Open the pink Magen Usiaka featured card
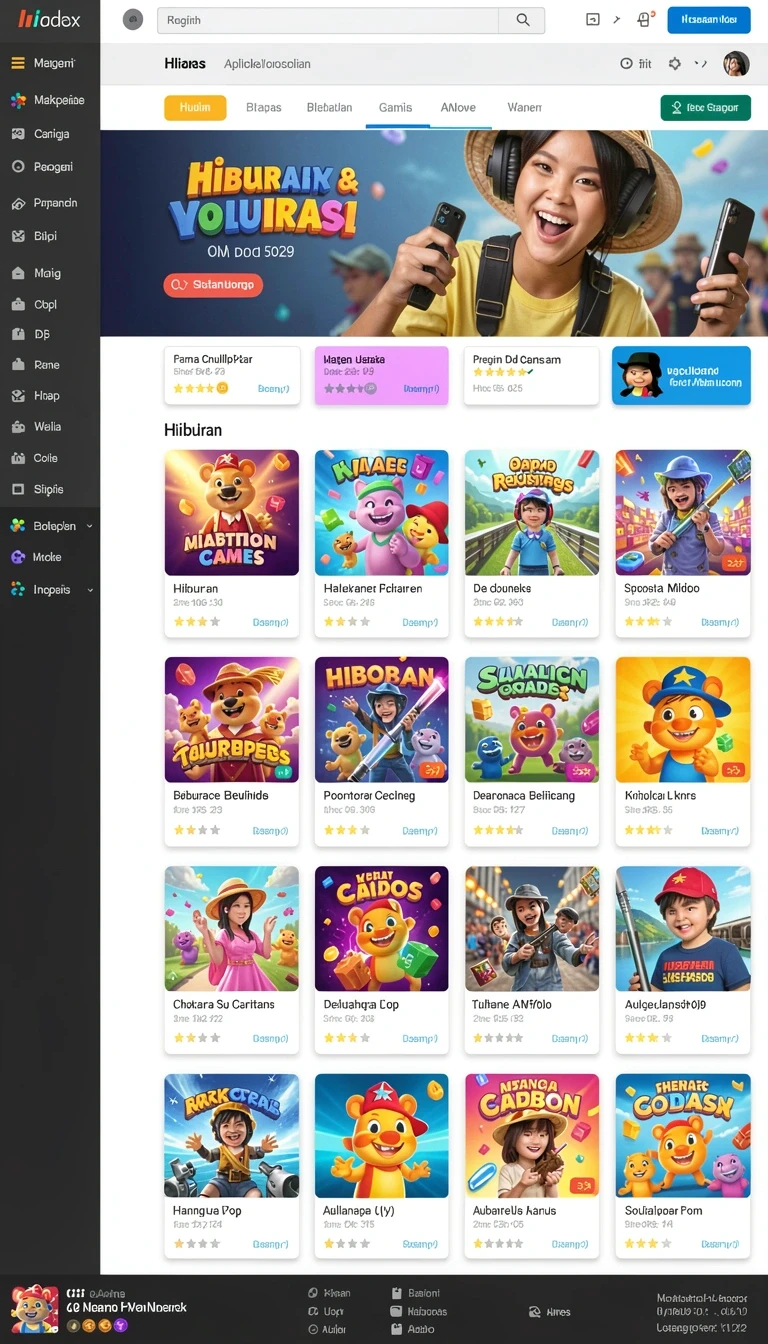Viewport: 768px width, 1344px height. tap(382, 376)
